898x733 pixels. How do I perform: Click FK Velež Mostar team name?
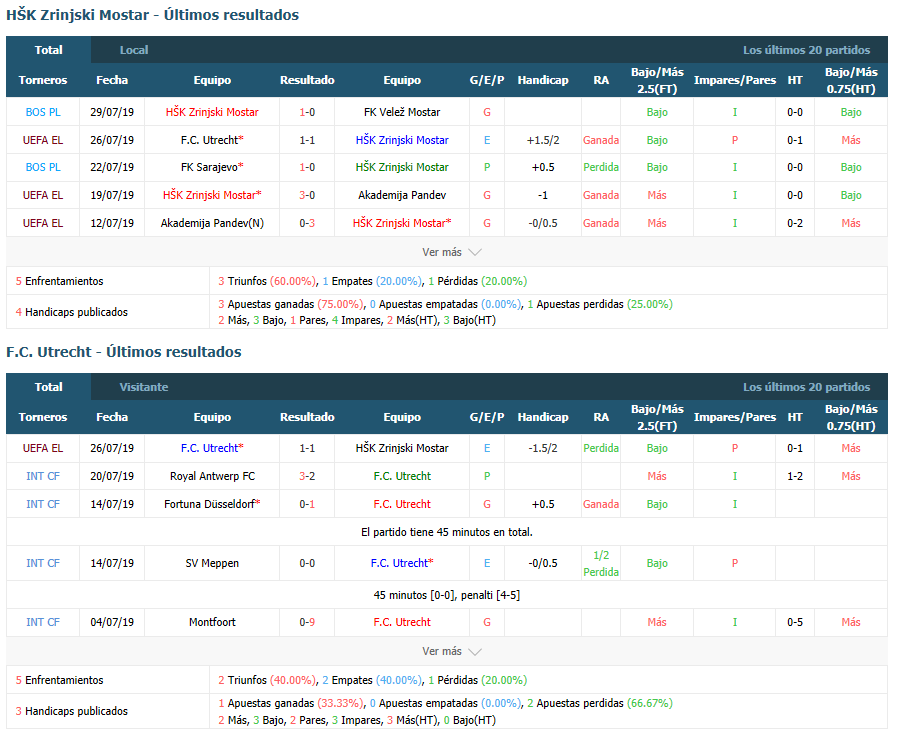(402, 112)
